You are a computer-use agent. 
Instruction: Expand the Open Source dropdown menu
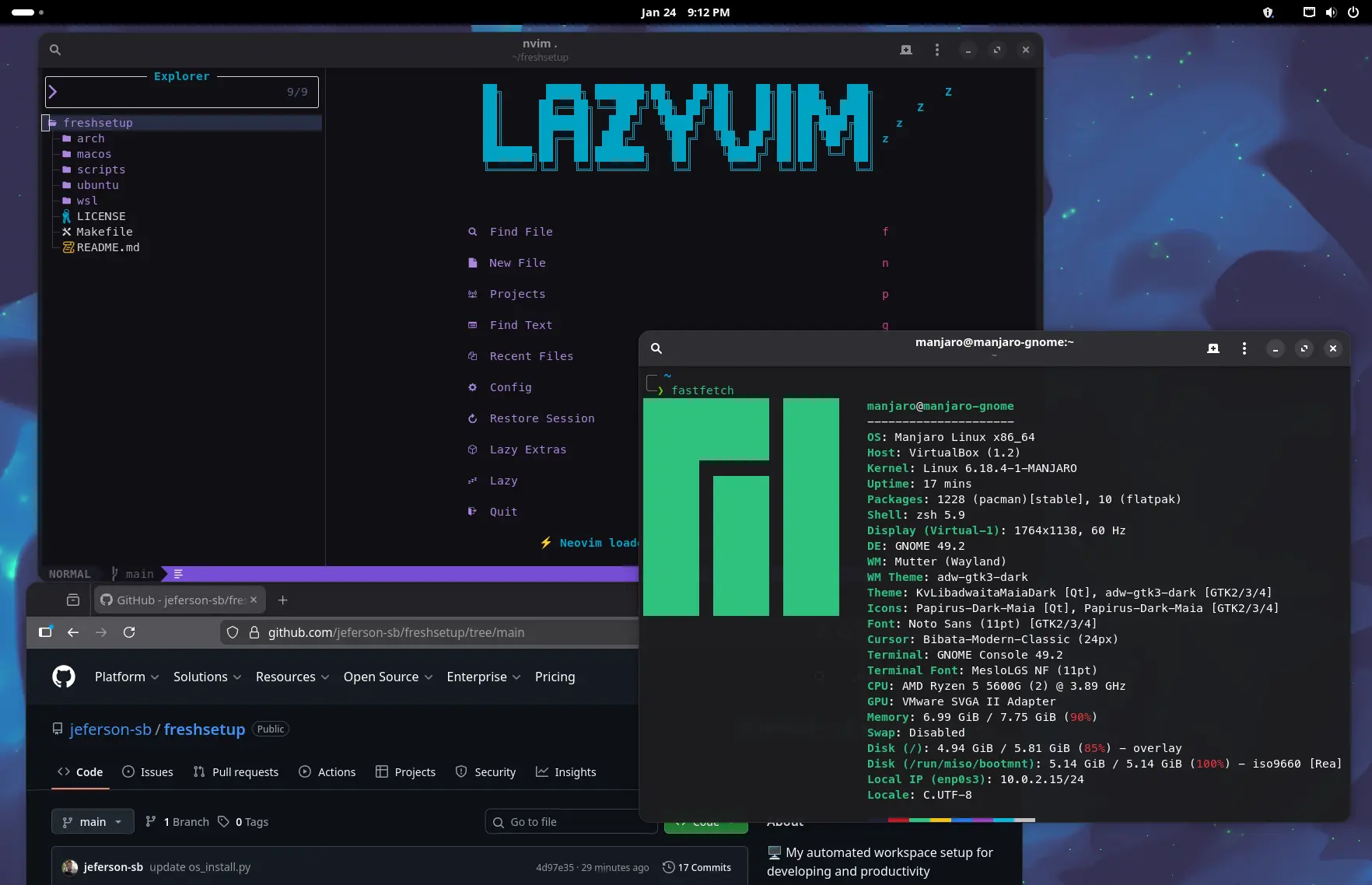[387, 677]
